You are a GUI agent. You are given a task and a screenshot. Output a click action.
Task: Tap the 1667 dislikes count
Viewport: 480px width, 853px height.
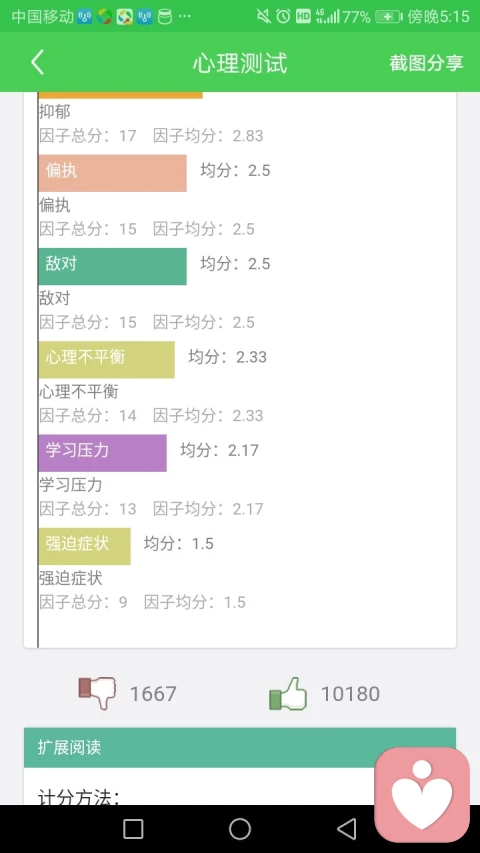tap(153, 694)
